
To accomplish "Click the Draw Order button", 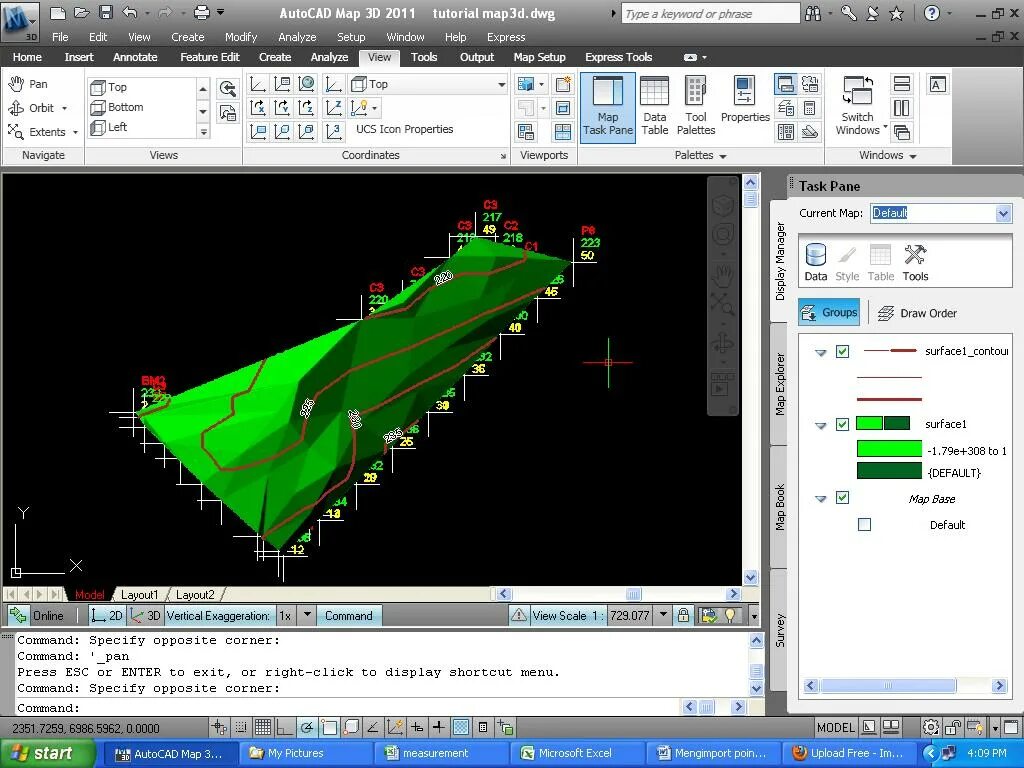I will pos(917,313).
